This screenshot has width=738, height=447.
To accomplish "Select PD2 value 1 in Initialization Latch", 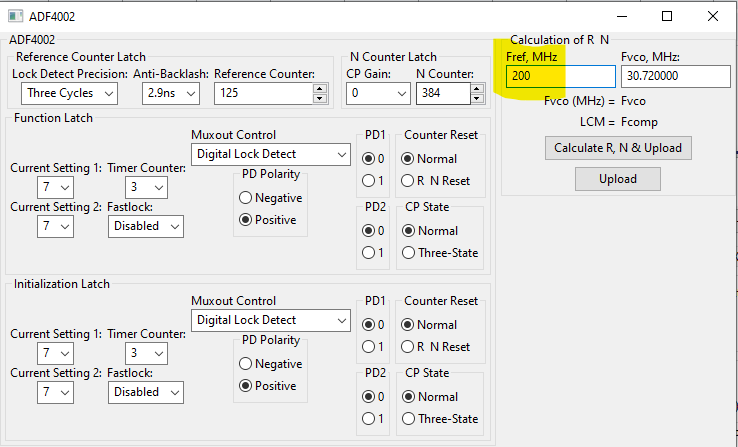I will pos(373,419).
